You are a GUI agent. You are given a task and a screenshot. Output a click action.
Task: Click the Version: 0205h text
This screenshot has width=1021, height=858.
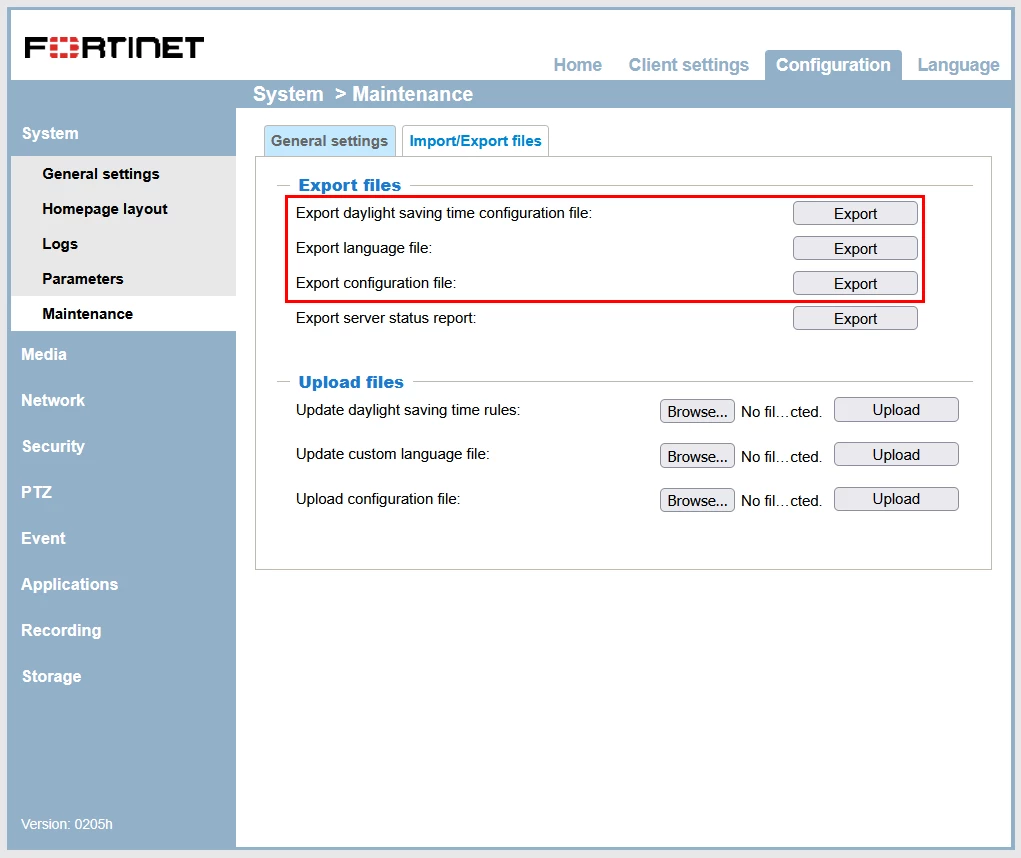[66, 824]
